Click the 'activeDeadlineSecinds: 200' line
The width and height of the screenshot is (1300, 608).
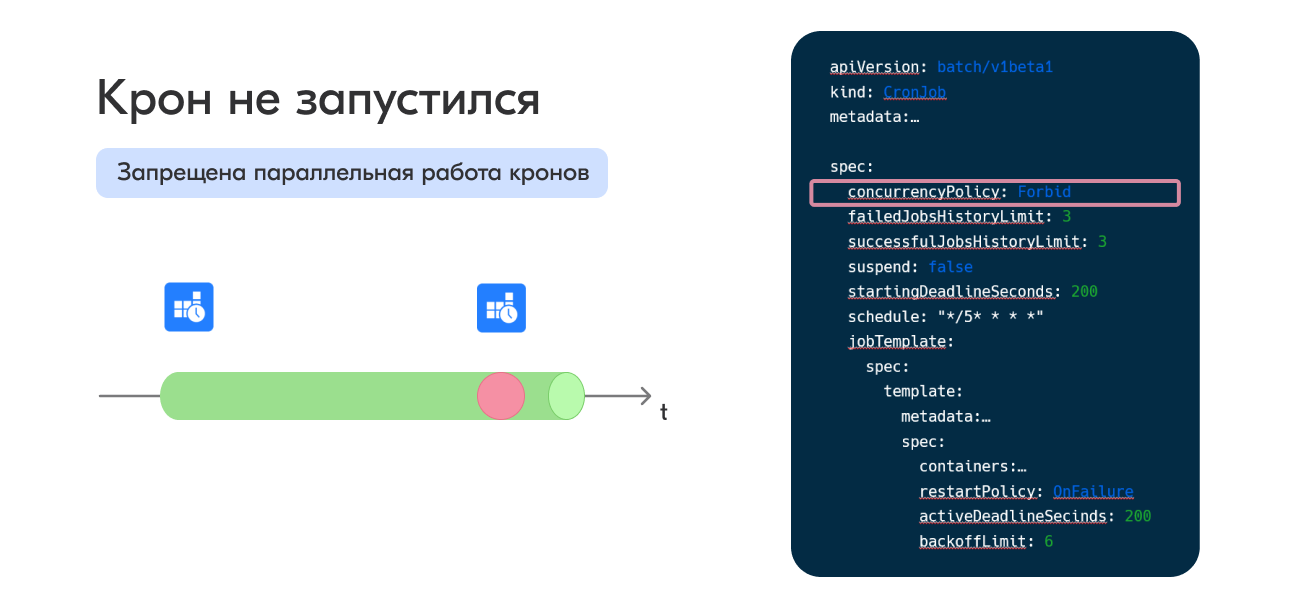1035,517
